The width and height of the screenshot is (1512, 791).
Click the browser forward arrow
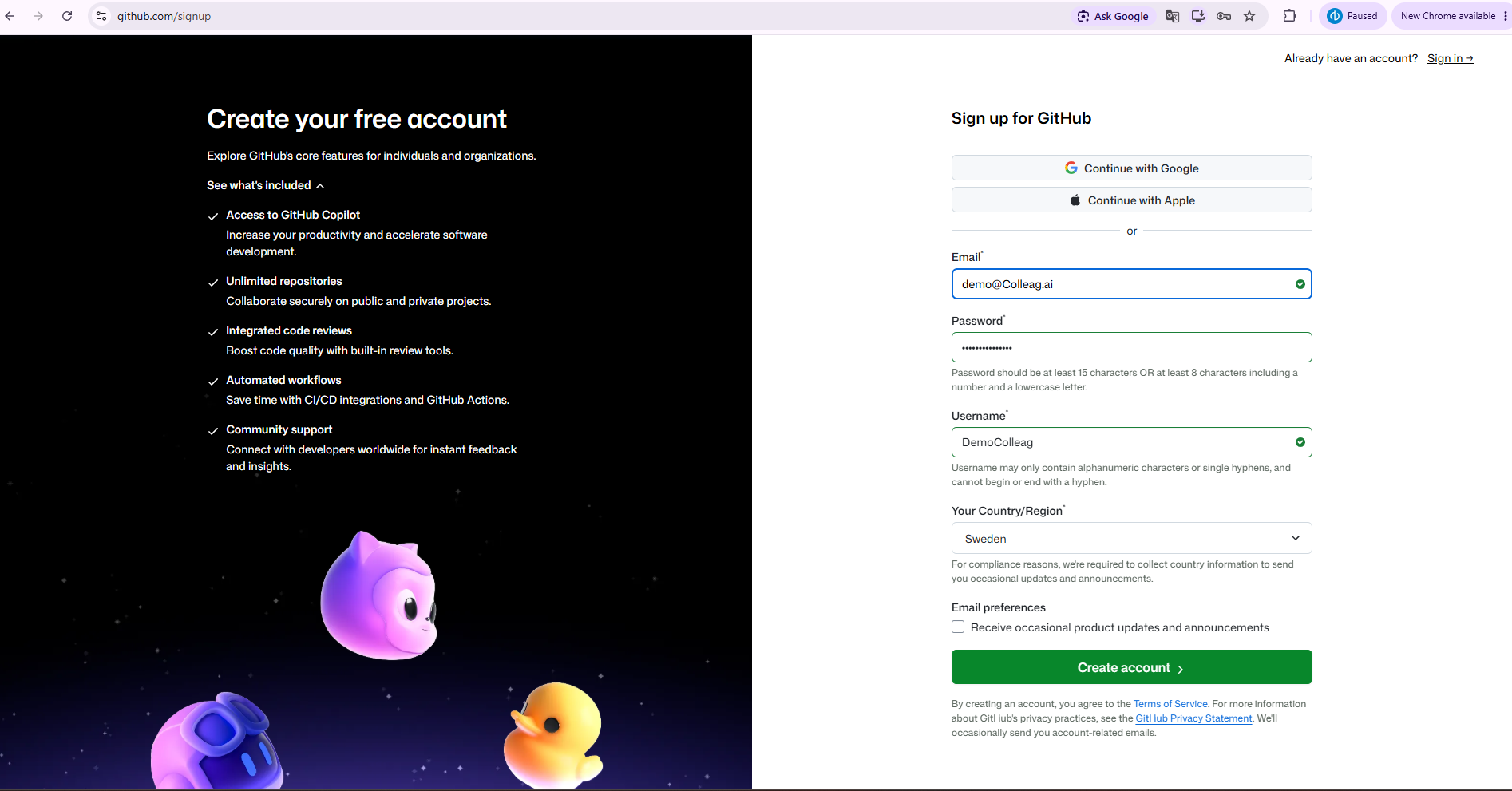click(x=38, y=16)
